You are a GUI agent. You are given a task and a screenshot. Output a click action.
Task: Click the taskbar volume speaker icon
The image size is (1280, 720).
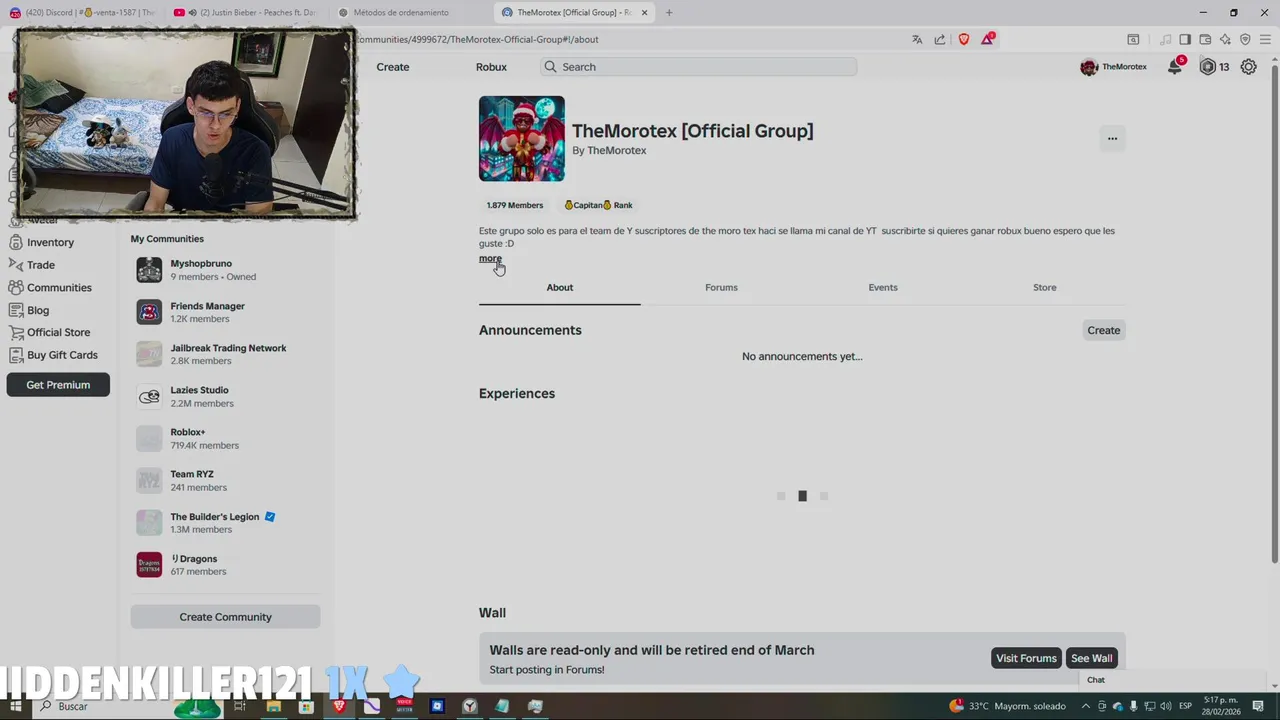(x=1167, y=706)
